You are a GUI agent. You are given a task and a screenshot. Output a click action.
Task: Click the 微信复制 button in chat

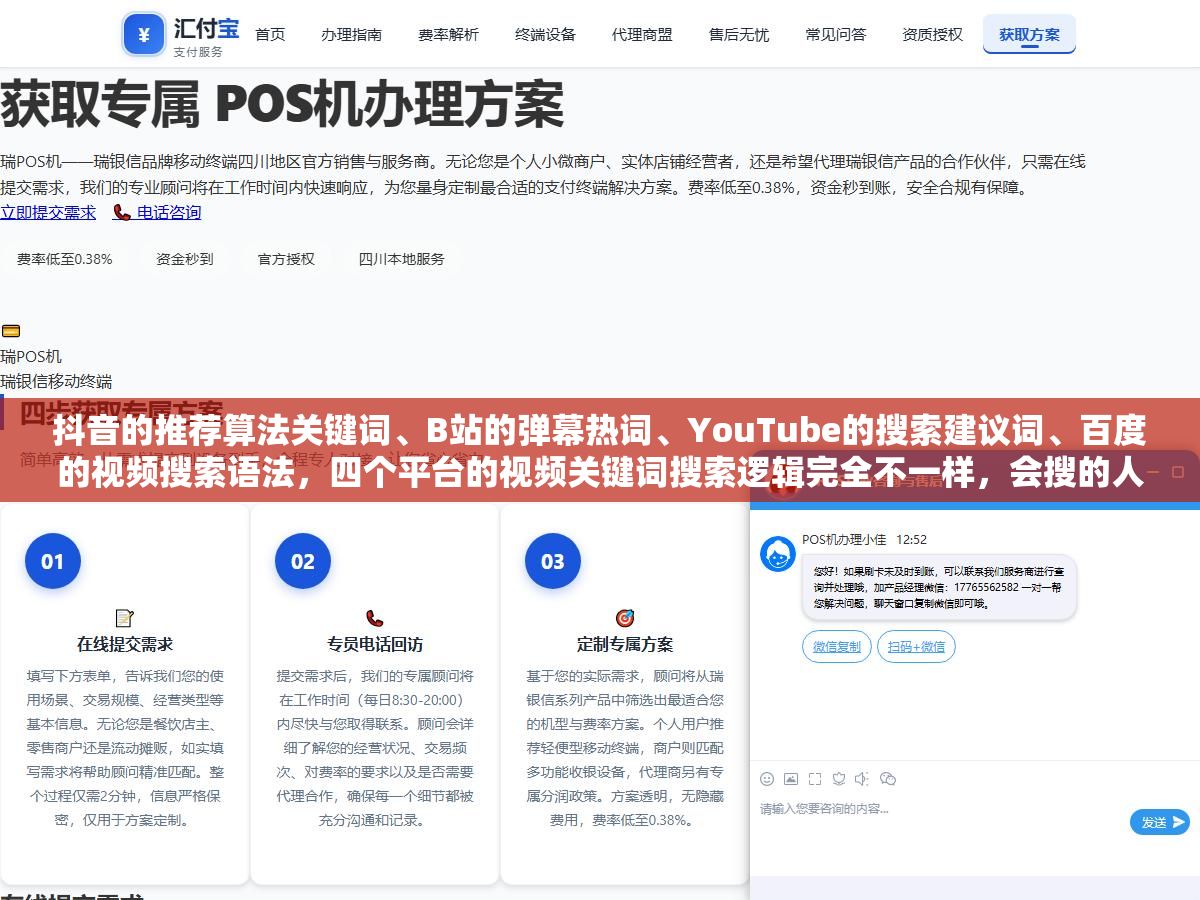(837, 647)
